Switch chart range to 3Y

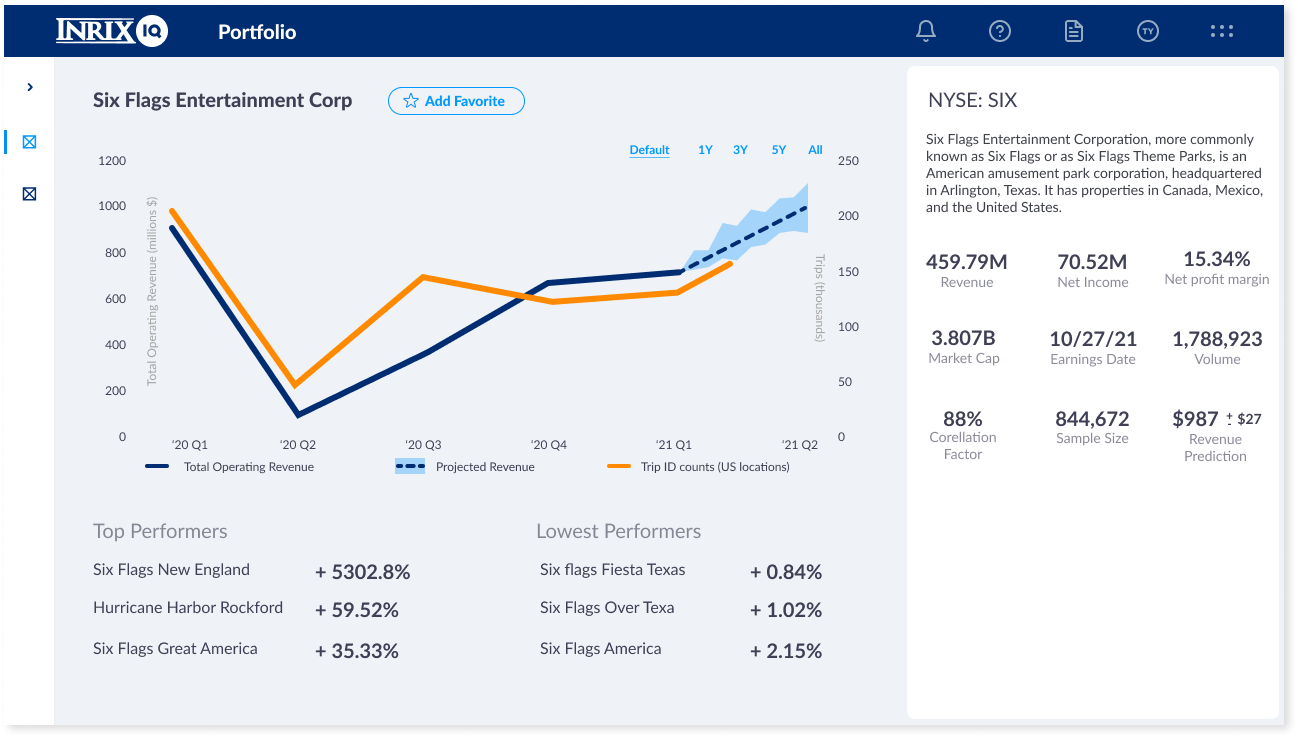tap(740, 150)
